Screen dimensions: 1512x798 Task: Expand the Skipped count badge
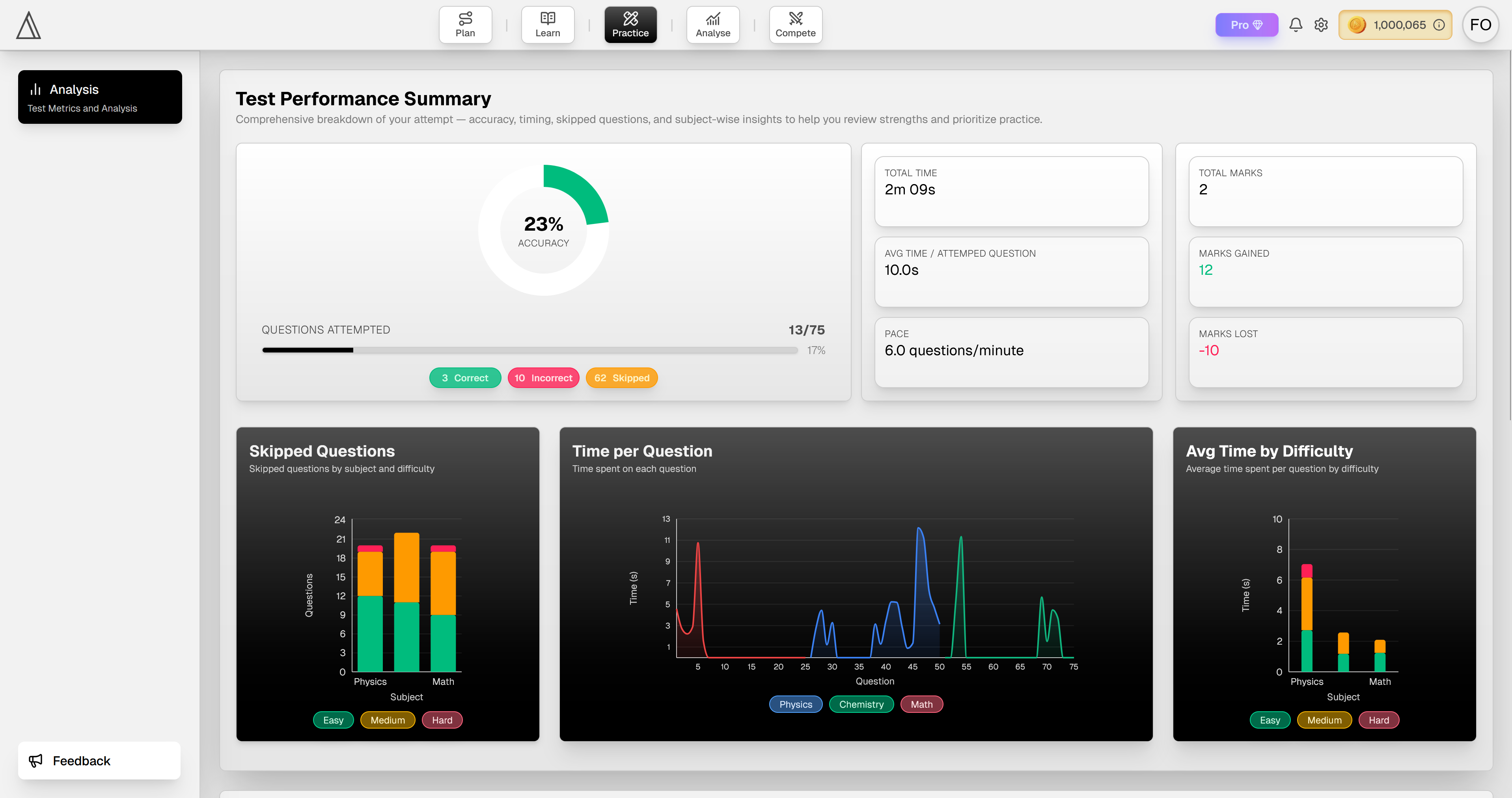pos(621,378)
